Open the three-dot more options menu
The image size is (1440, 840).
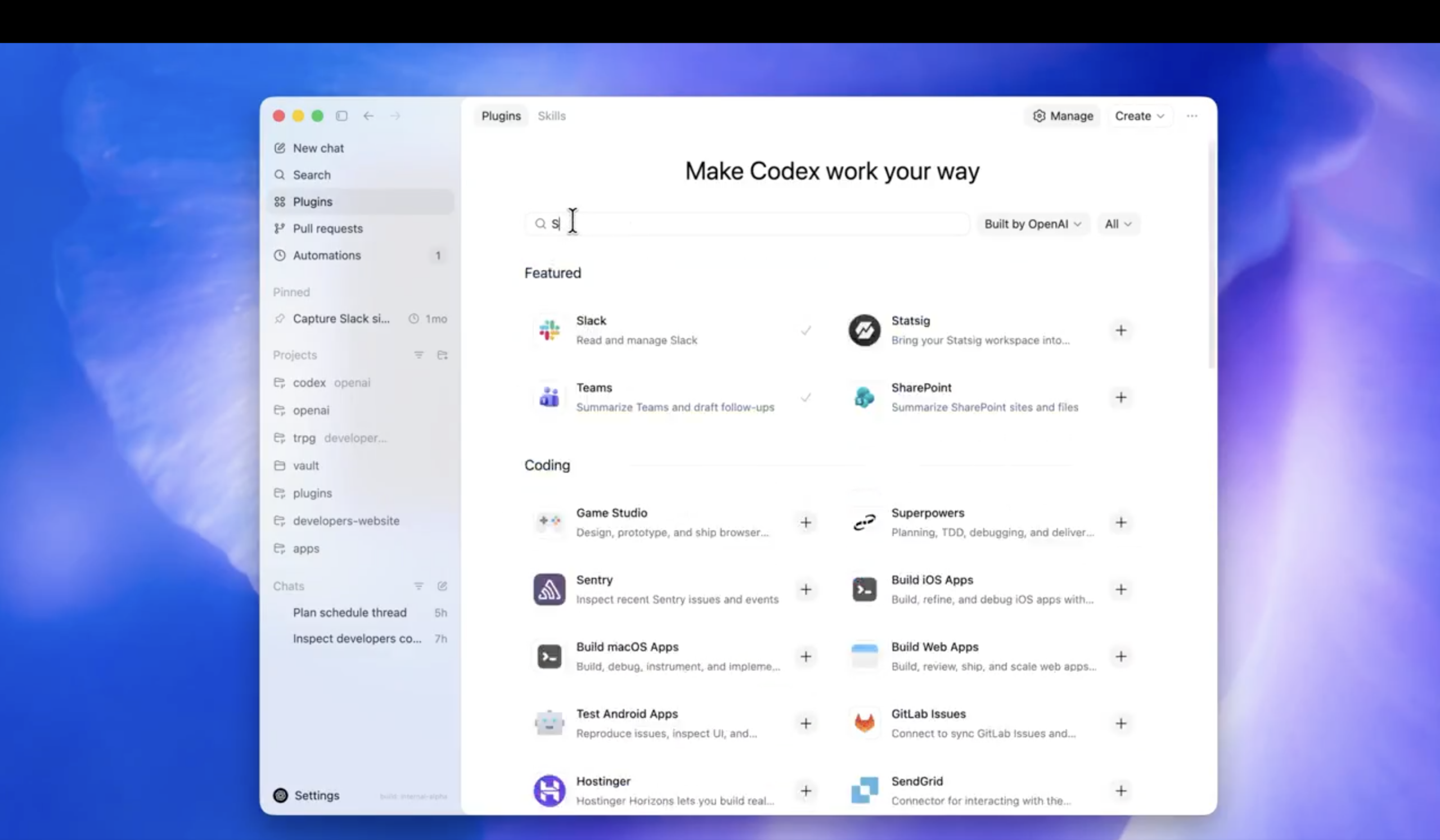[x=1192, y=116]
